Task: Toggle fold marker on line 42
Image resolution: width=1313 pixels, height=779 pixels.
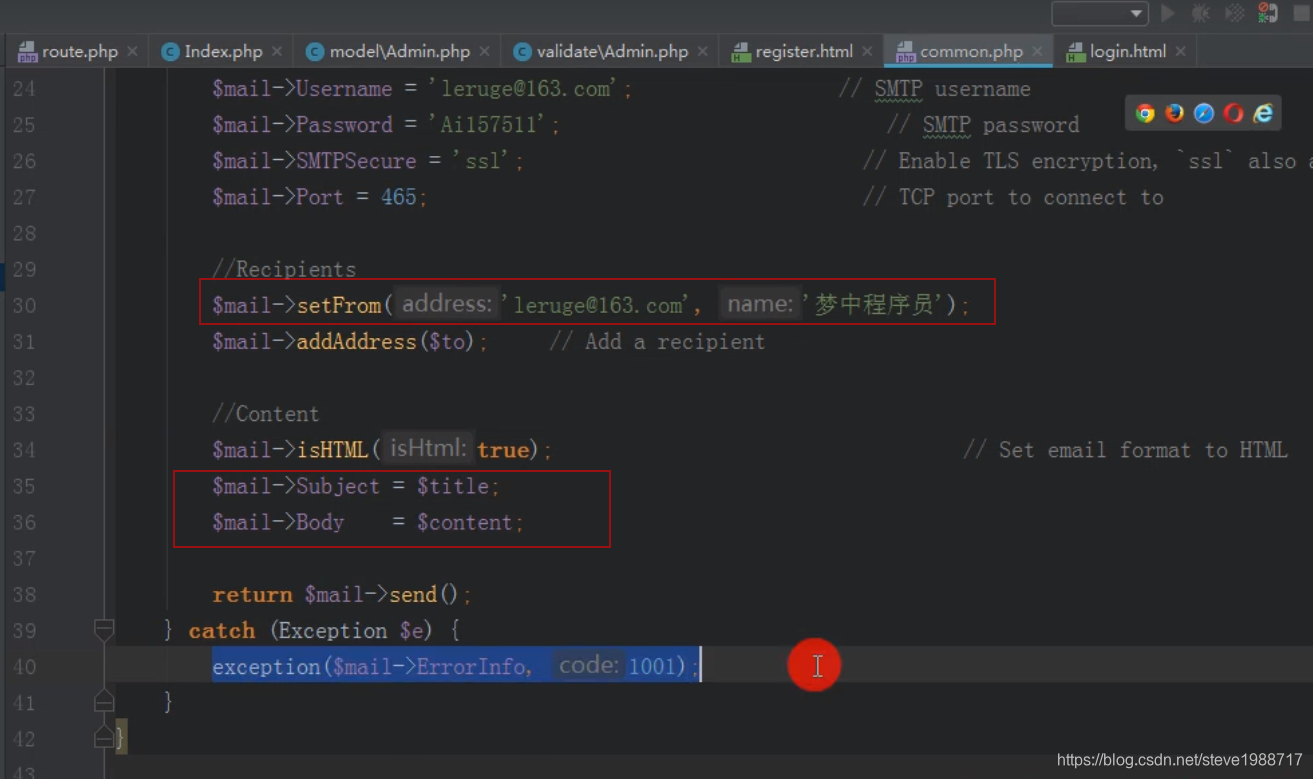Action: tap(104, 738)
